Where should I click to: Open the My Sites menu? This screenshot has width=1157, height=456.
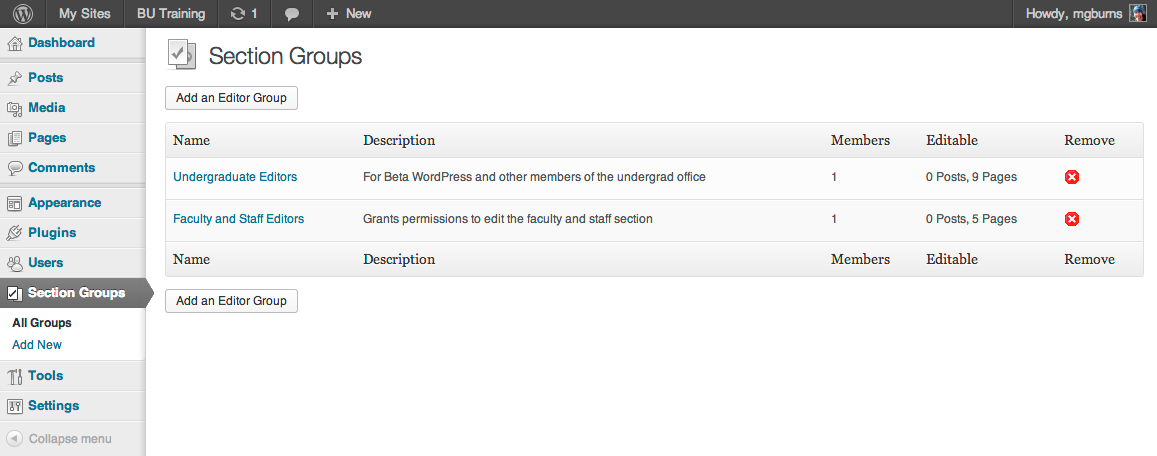(x=85, y=13)
